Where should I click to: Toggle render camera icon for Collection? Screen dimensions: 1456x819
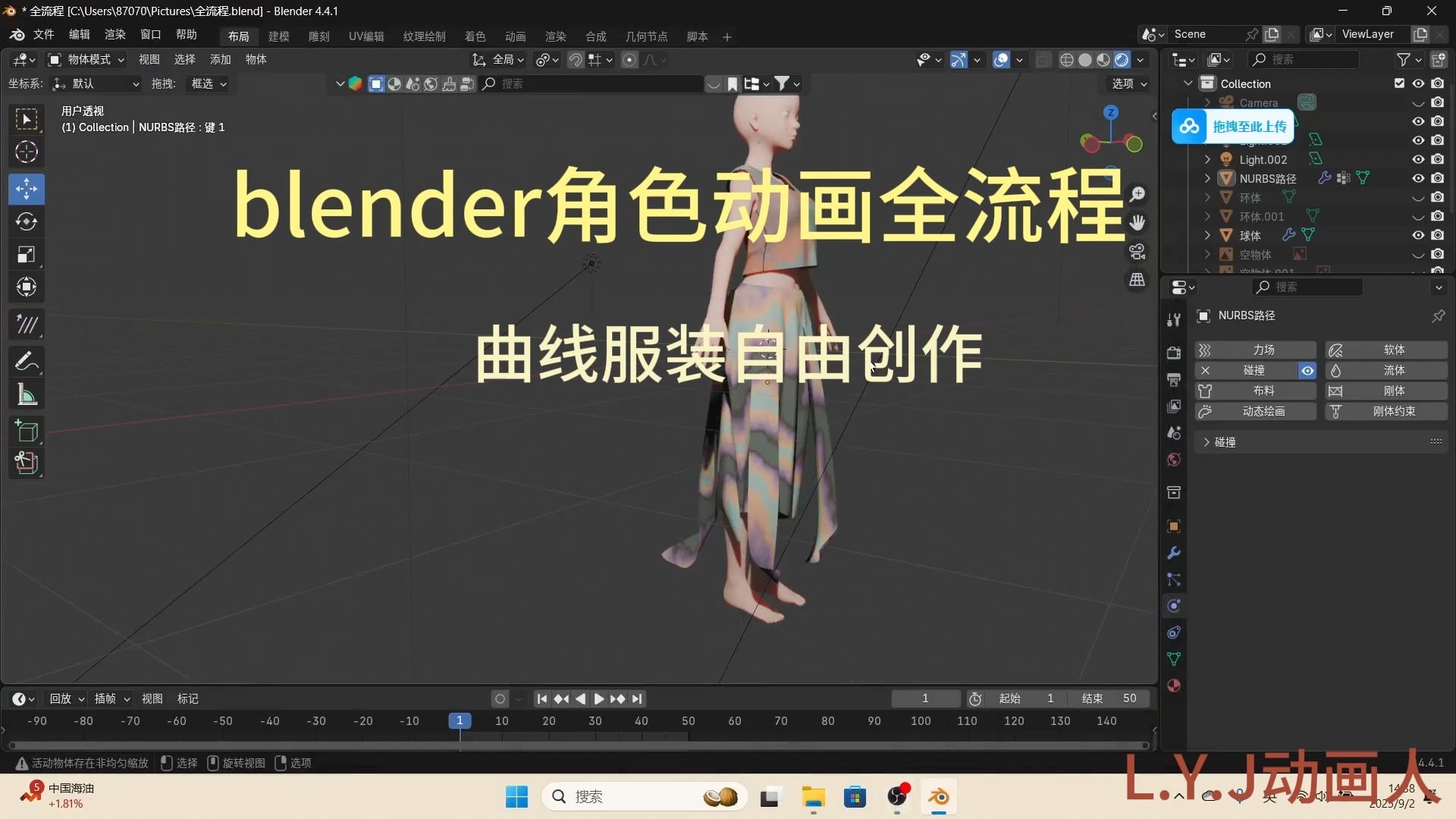[1438, 83]
